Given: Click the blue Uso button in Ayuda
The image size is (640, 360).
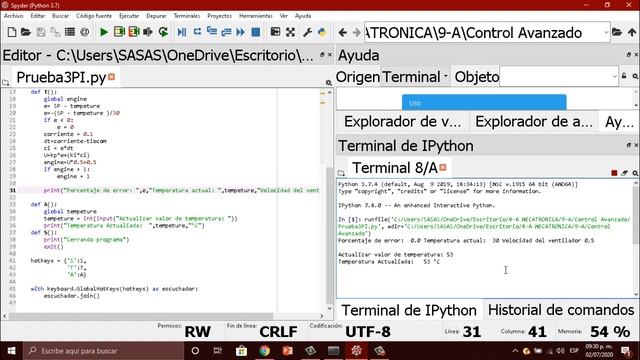Looking at the screenshot, I should coord(484,102).
